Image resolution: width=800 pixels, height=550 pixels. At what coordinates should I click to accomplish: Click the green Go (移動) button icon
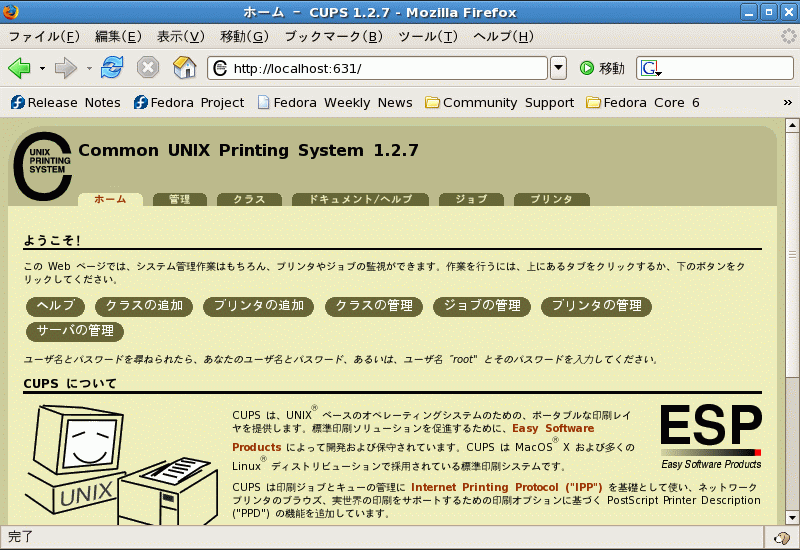pos(587,68)
